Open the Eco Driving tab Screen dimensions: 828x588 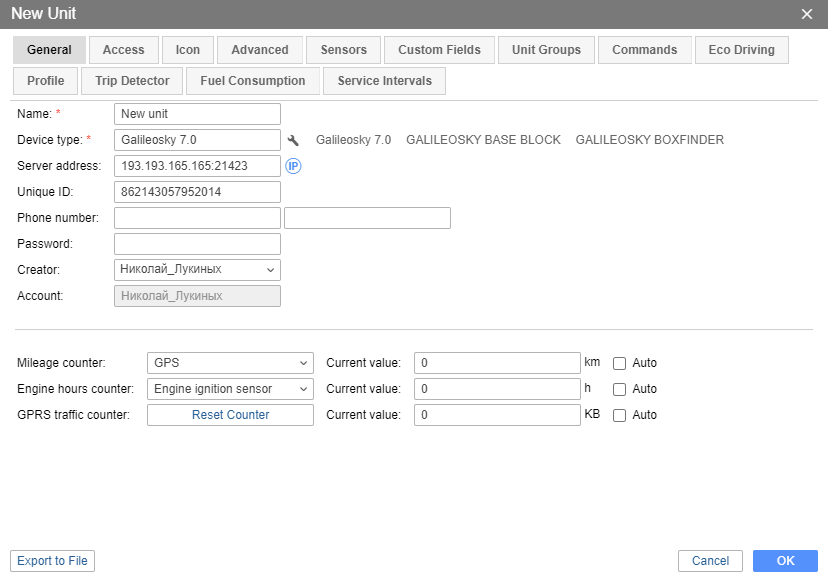pos(741,50)
